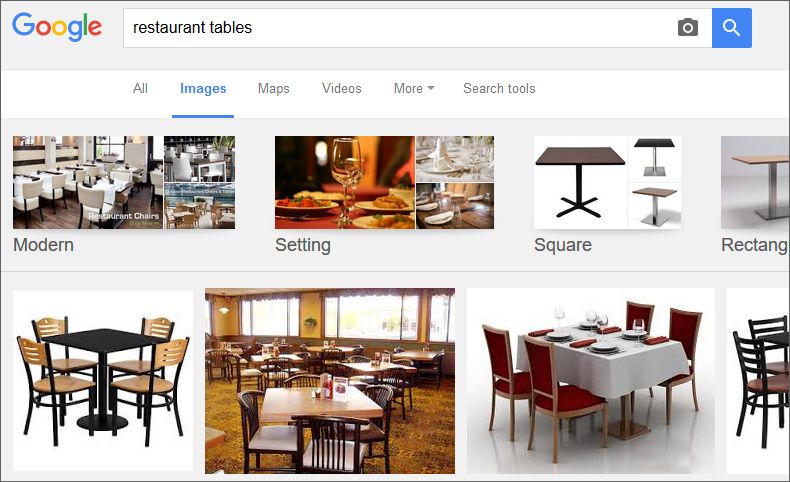This screenshot has height=482, width=790.
Task: Choose the Modern category label
Action: point(44,245)
